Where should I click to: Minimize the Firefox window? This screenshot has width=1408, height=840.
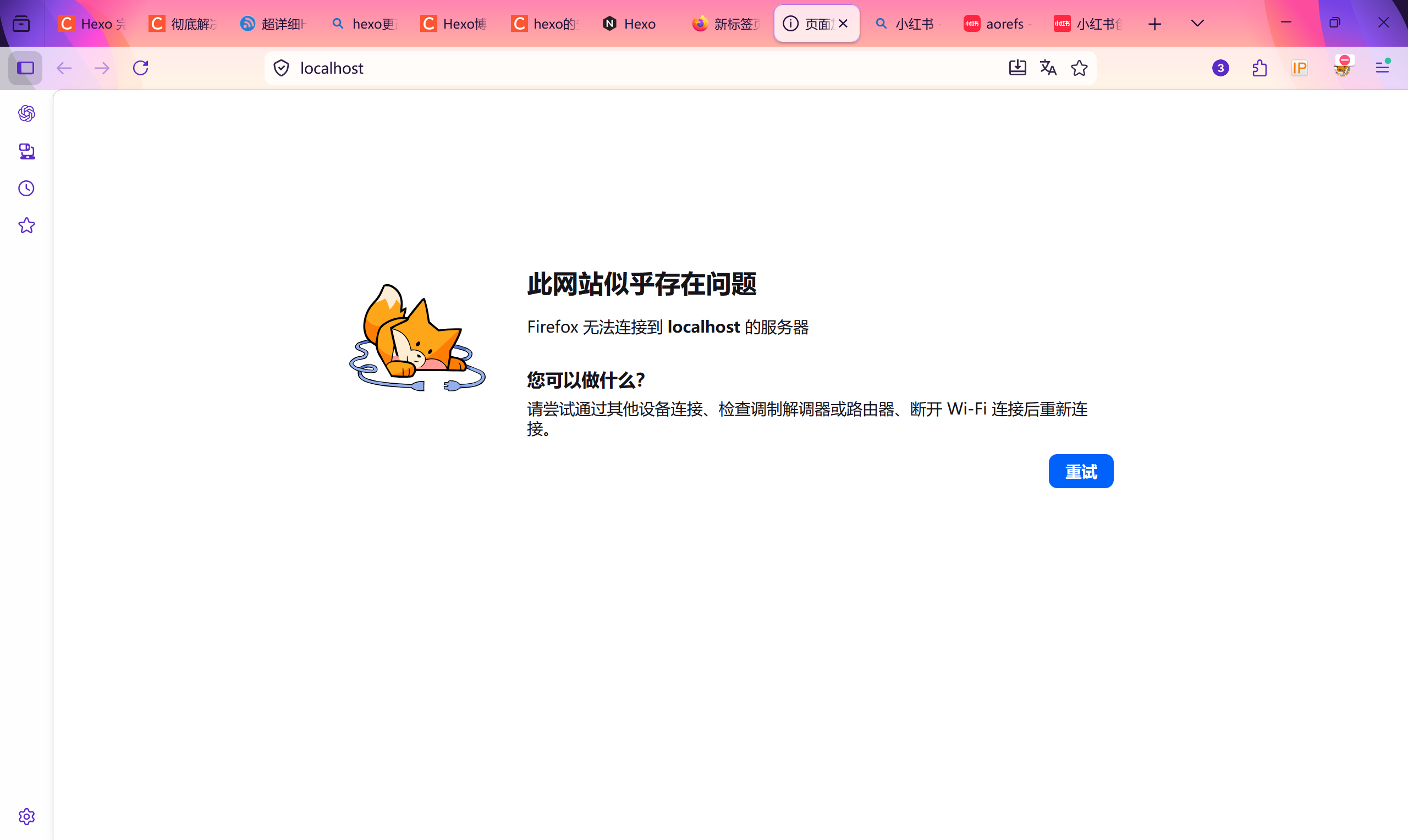[x=1286, y=23]
